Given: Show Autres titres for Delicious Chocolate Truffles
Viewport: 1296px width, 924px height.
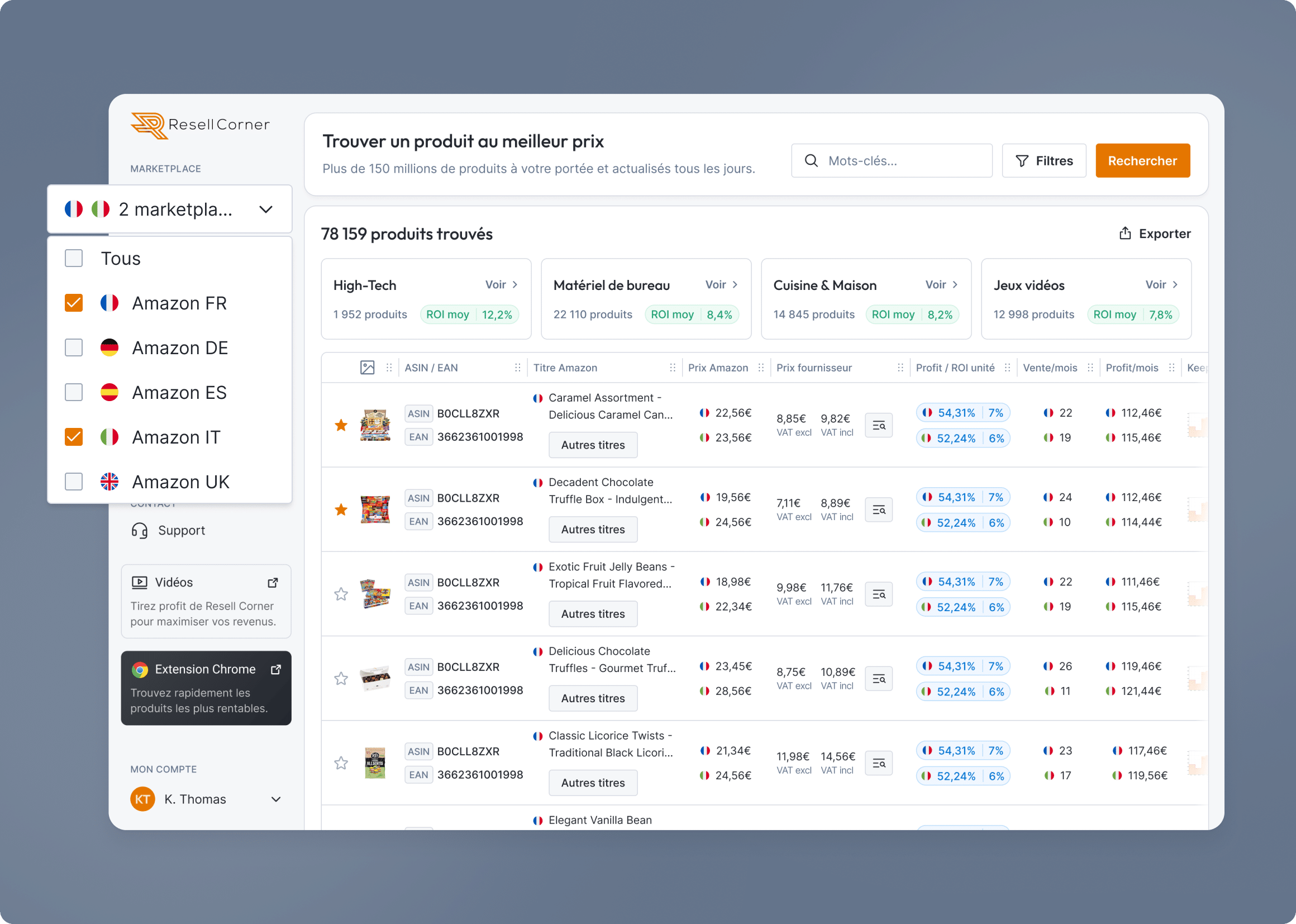Looking at the screenshot, I should (x=593, y=698).
